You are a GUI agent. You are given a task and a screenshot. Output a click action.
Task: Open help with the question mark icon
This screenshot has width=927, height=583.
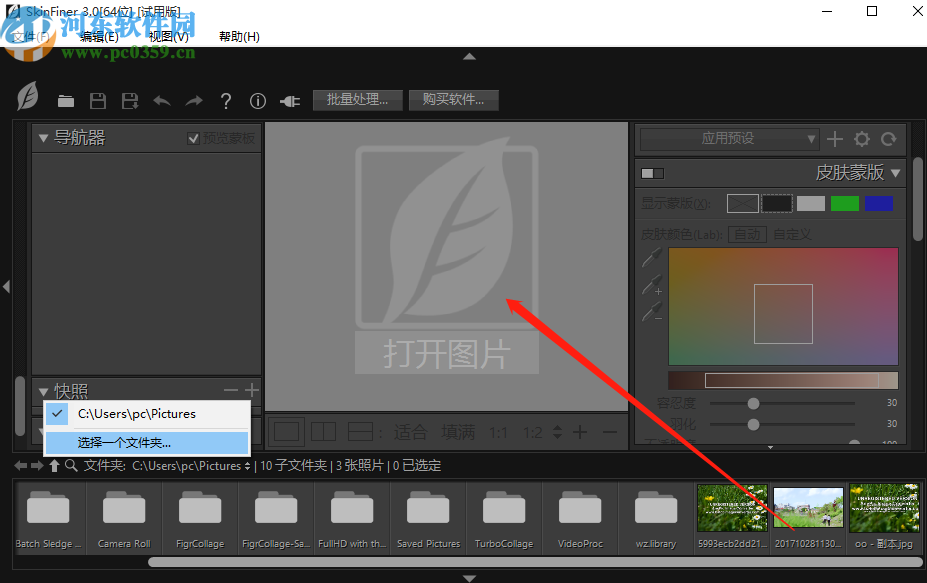(226, 100)
